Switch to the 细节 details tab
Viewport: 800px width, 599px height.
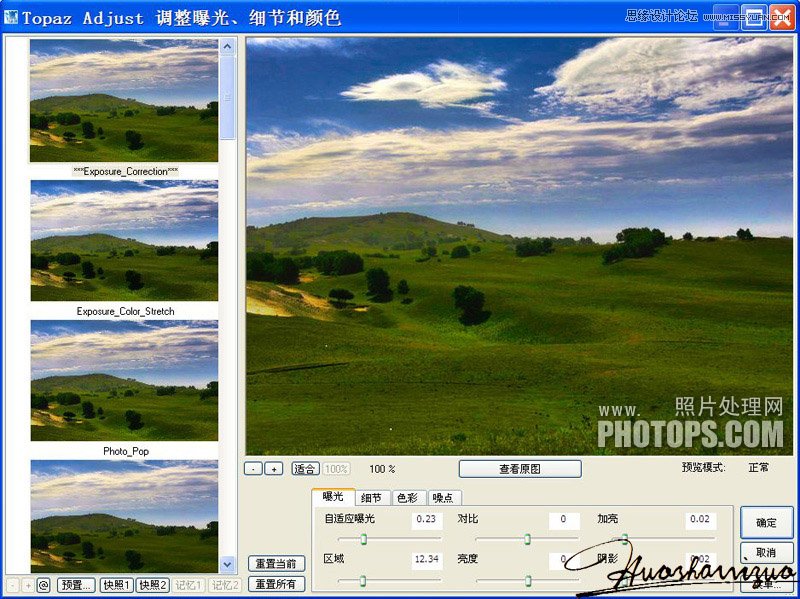371,497
